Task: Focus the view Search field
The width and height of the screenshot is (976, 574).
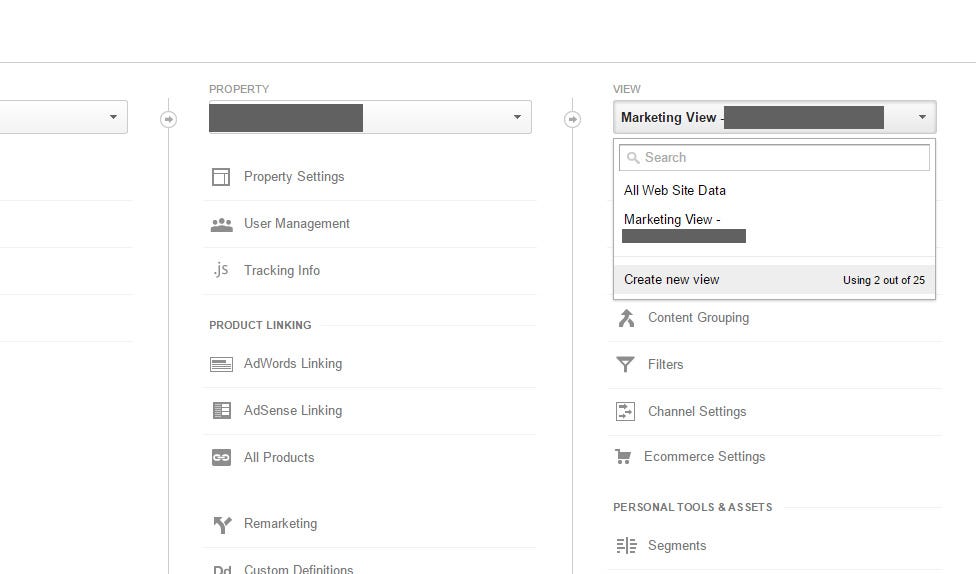Action: click(x=774, y=158)
